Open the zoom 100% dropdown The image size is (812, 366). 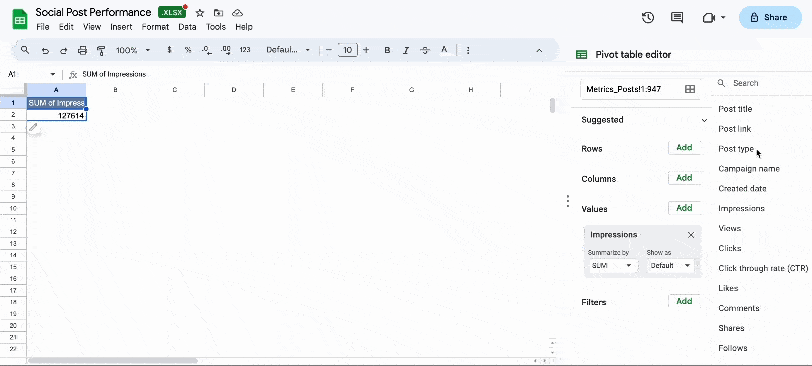click(x=133, y=50)
